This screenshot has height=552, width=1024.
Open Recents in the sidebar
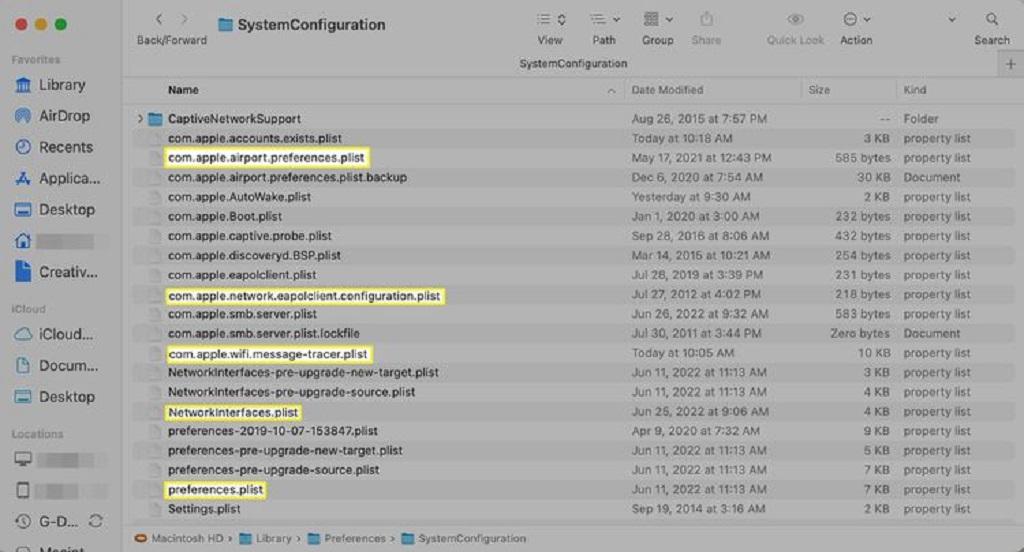pos(54,147)
